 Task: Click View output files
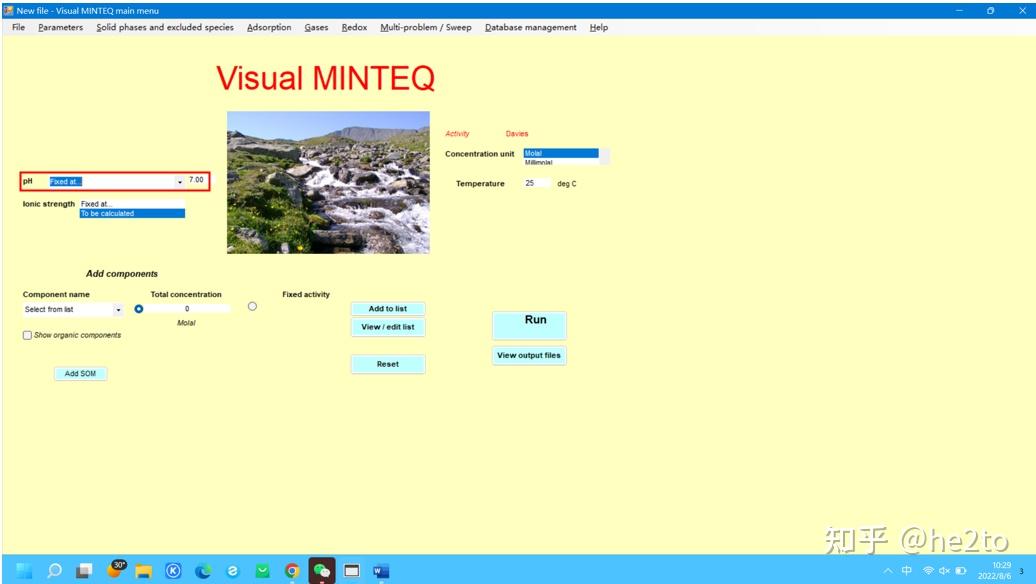coord(529,355)
